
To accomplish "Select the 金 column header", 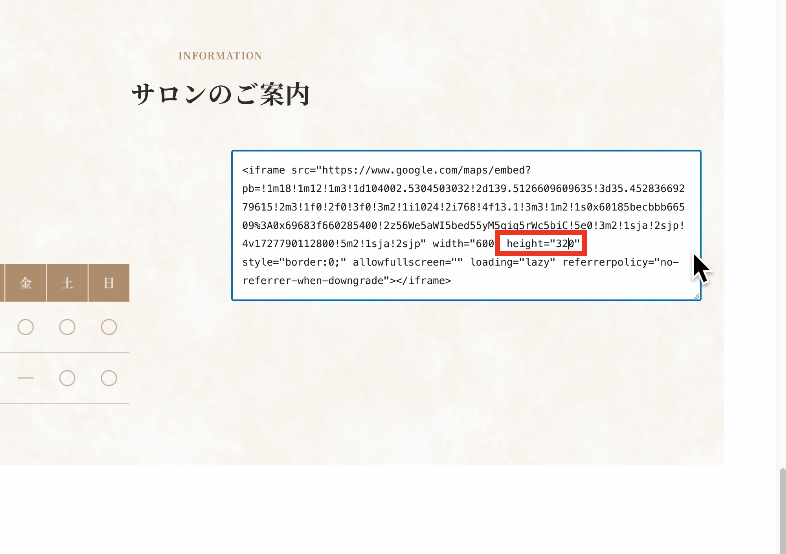I will coord(26,284).
